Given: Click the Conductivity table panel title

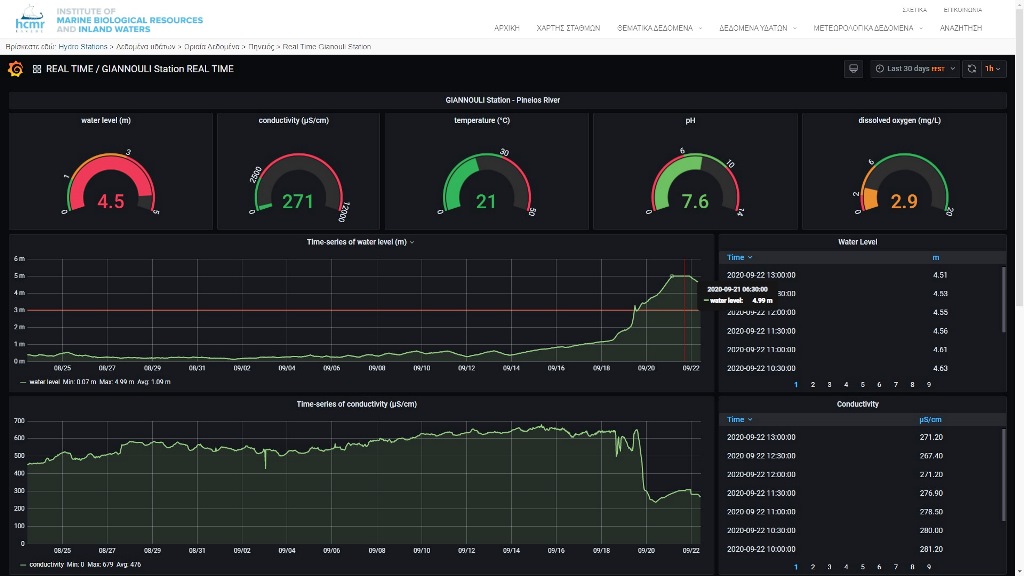Looking at the screenshot, I should [x=857, y=404].
